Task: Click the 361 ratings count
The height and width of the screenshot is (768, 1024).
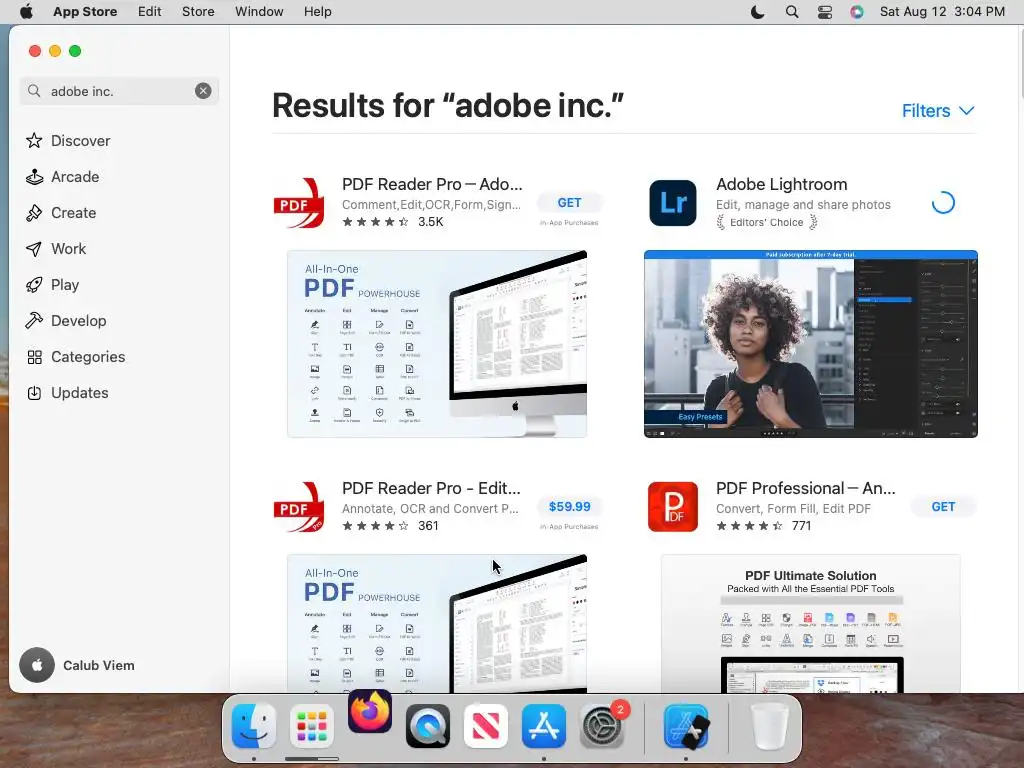Action: click(428, 526)
